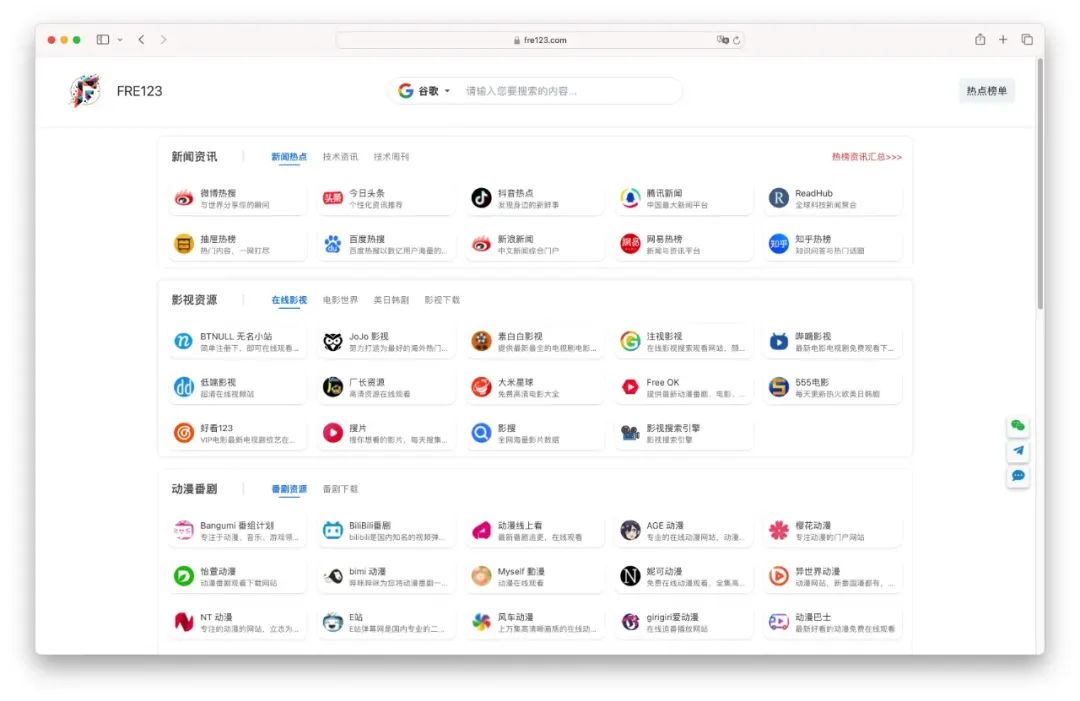This screenshot has width=1080, height=701.
Task: Open the 新浪新闻 card
Action: click(x=535, y=244)
